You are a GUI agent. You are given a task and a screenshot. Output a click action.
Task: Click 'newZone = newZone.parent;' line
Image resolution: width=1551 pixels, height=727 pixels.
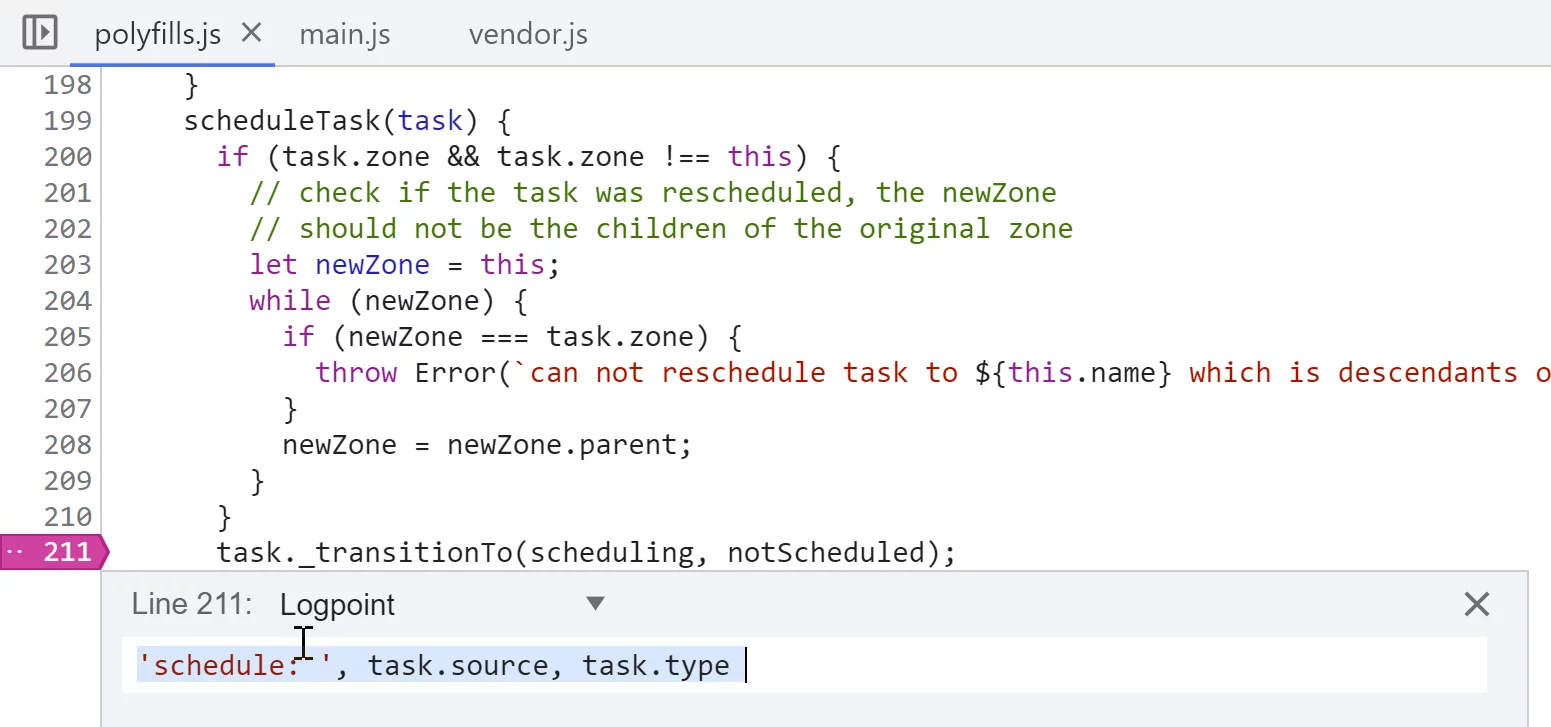coord(487,445)
